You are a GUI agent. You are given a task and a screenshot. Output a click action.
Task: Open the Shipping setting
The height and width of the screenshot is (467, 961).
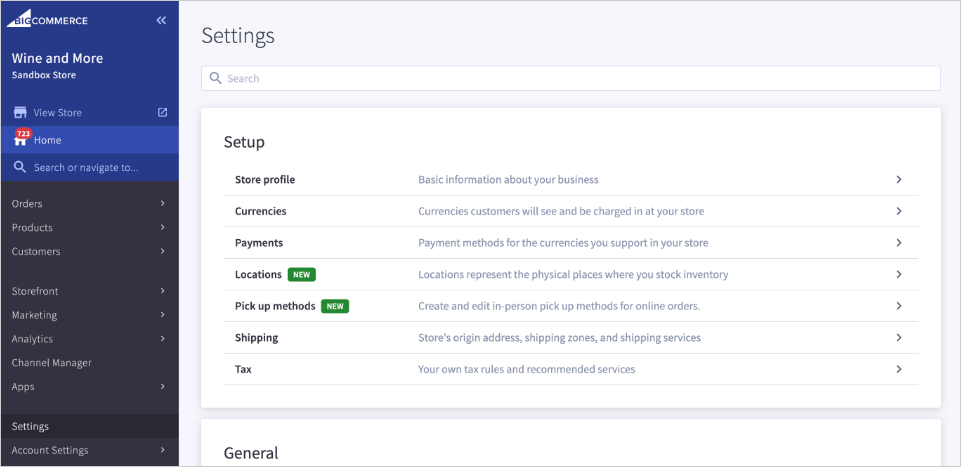[x=571, y=338]
